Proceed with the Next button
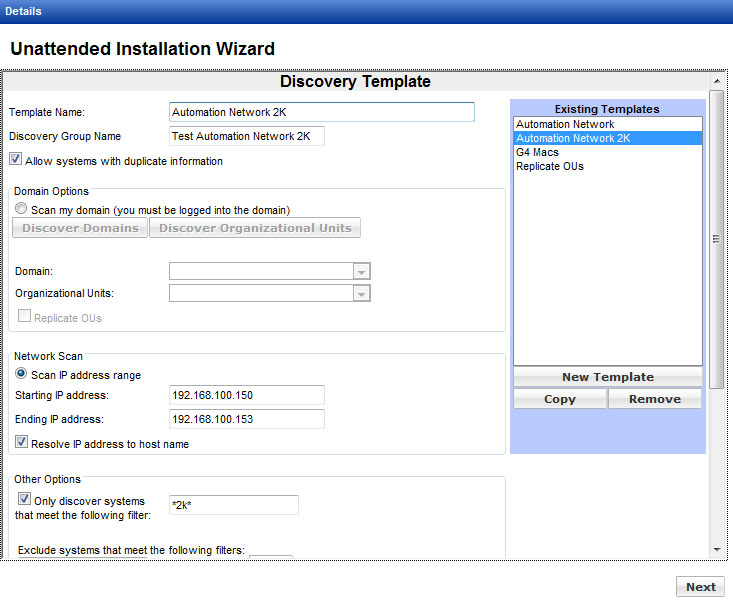This screenshot has width=733, height=600. click(x=700, y=587)
